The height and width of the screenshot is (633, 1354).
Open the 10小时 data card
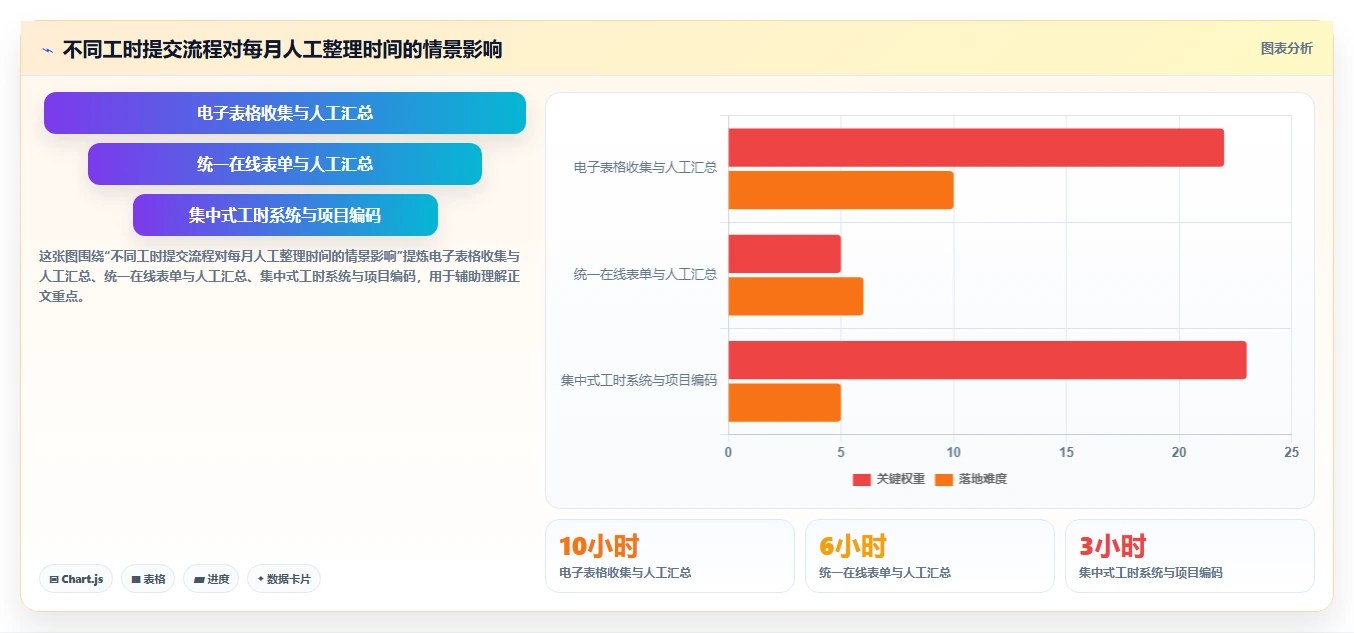tap(670, 556)
